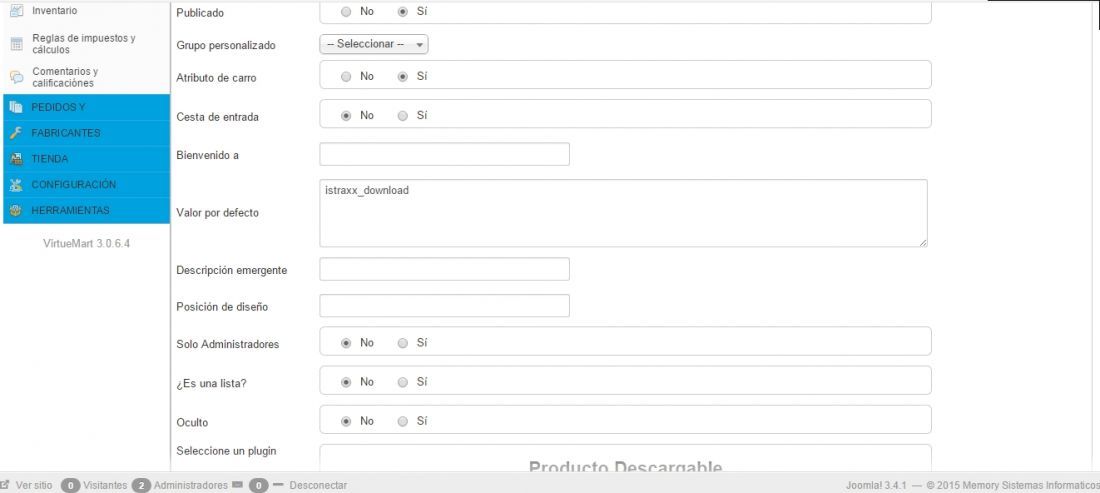
Task: Expand the HERRAMIENTAS menu section
Action: (x=86, y=210)
